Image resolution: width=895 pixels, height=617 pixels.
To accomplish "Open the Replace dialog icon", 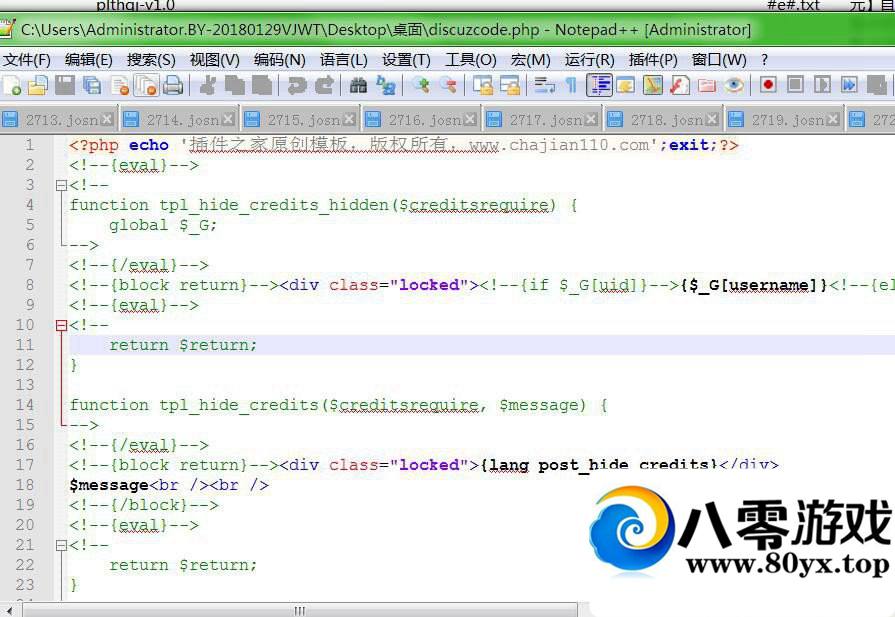I will [x=386, y=86].
